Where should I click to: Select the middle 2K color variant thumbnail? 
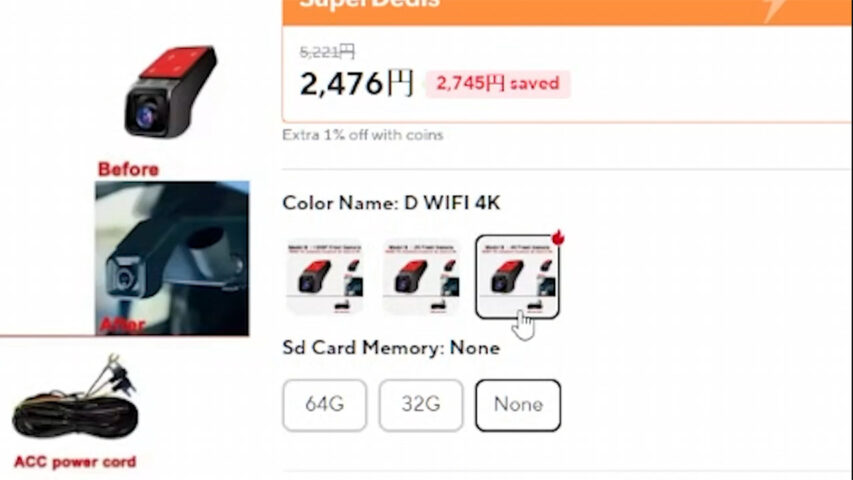point(421,277)
